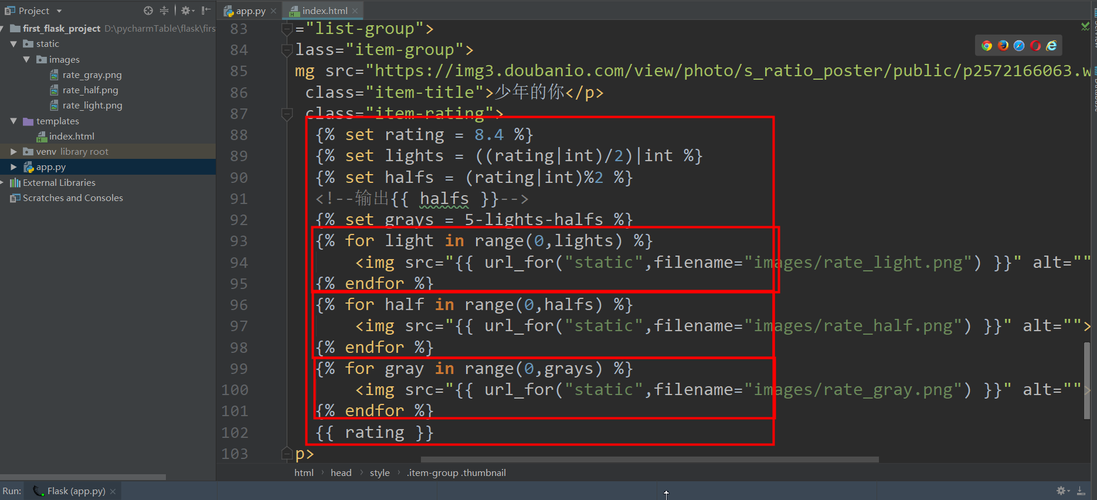Collapse the static folder
The image size is (1097, 500).
[13, 44]
